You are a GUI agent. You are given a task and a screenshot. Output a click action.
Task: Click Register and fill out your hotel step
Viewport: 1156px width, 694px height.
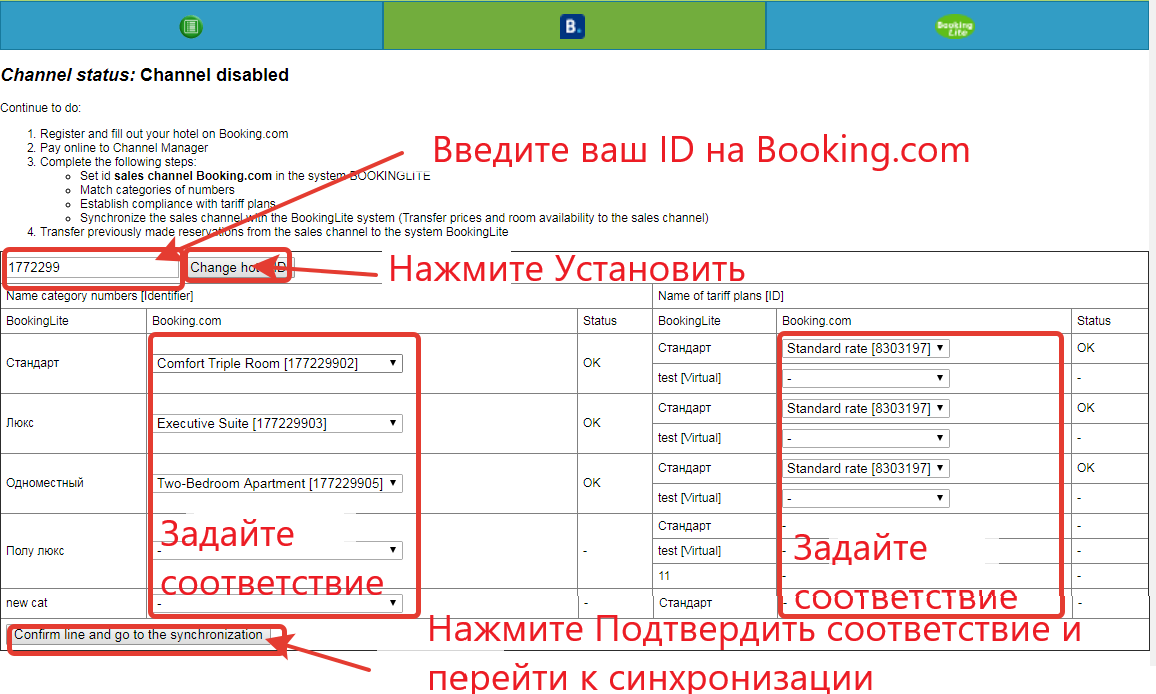pyautogui.click(x=164, y=133)
